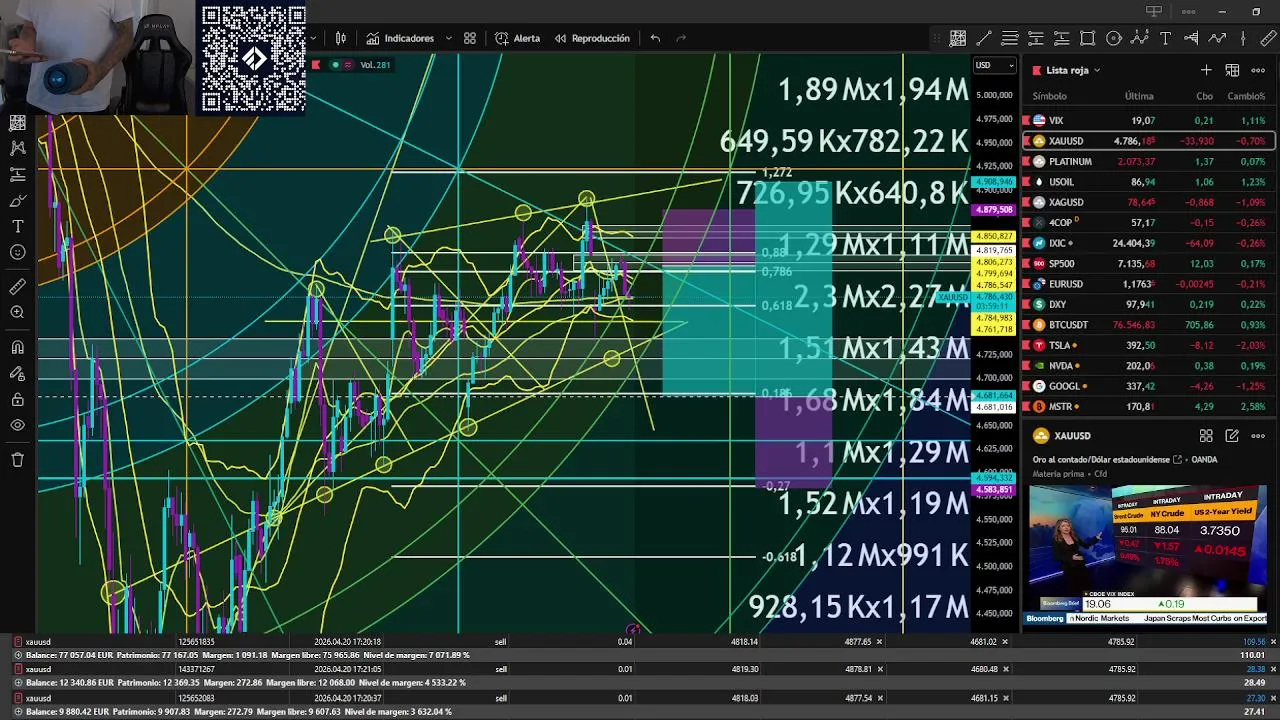Select the NVDA watchlist row

click(1148, 366)
